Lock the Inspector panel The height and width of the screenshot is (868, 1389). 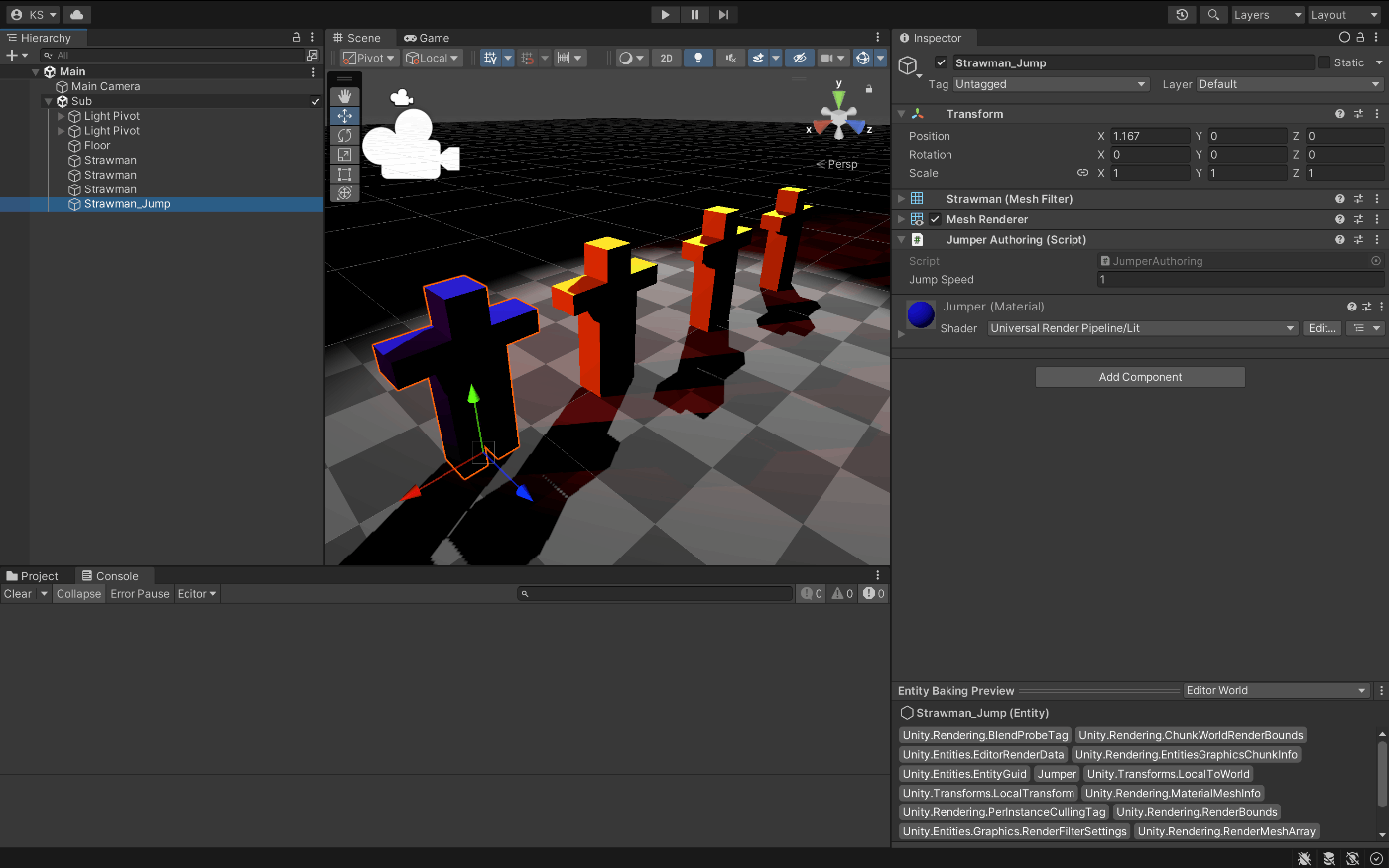click(1360, 38)
